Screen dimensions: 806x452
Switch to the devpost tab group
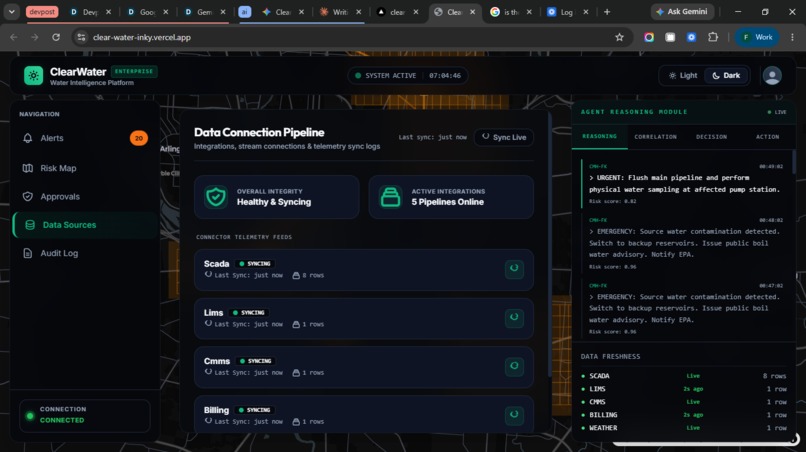[42, 12]
